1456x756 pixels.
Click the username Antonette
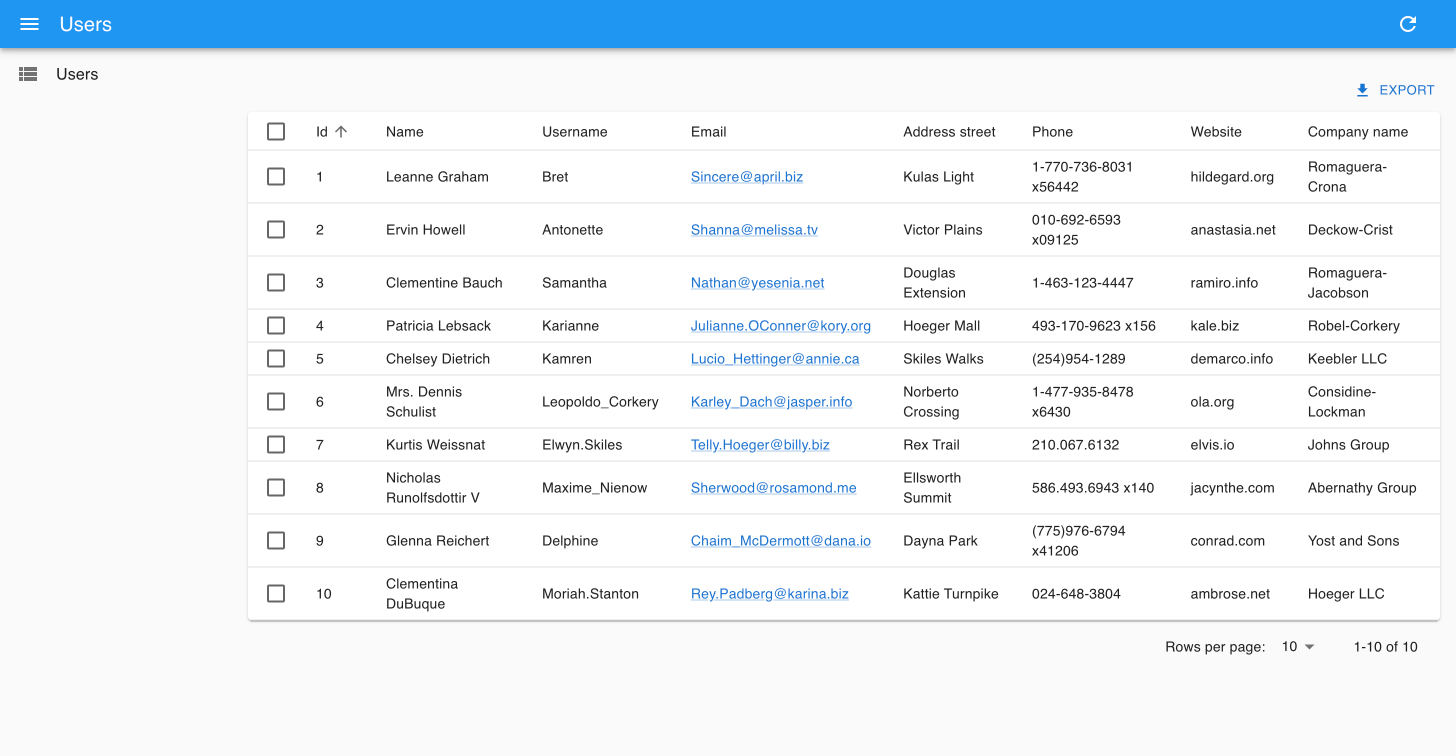573,229
